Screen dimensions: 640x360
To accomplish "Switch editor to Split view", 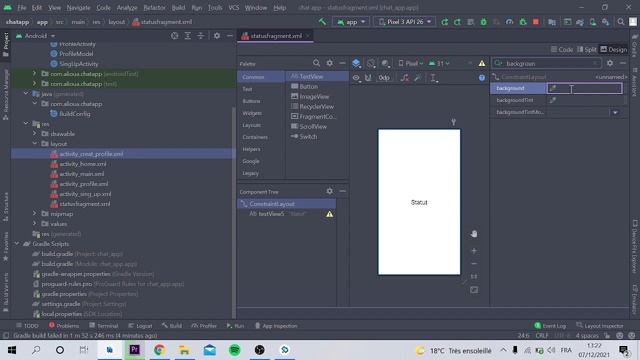I will click(587, 49).
